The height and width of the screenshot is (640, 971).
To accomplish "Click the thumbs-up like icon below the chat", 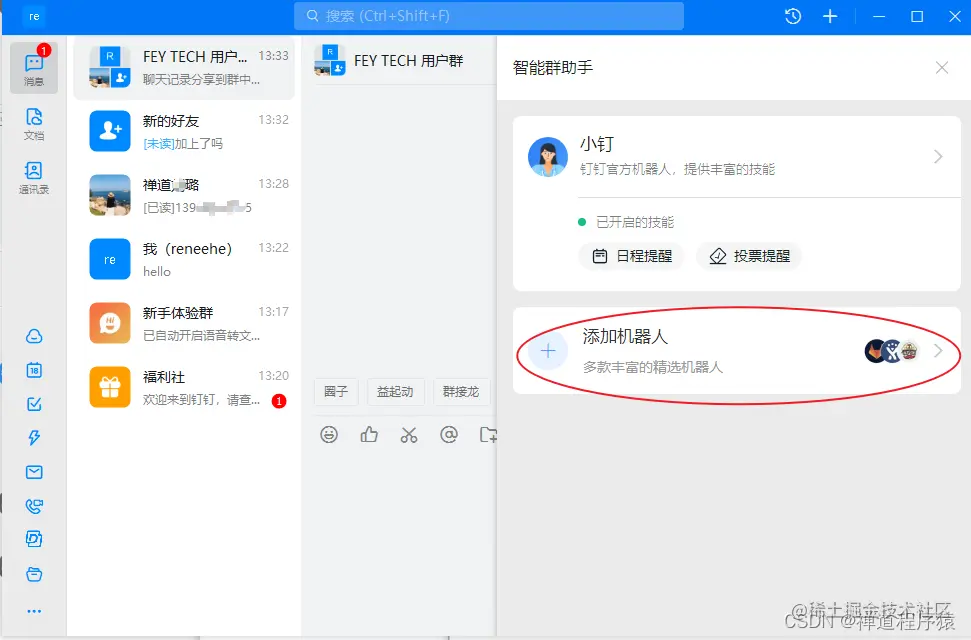I will tap(369, 435).
